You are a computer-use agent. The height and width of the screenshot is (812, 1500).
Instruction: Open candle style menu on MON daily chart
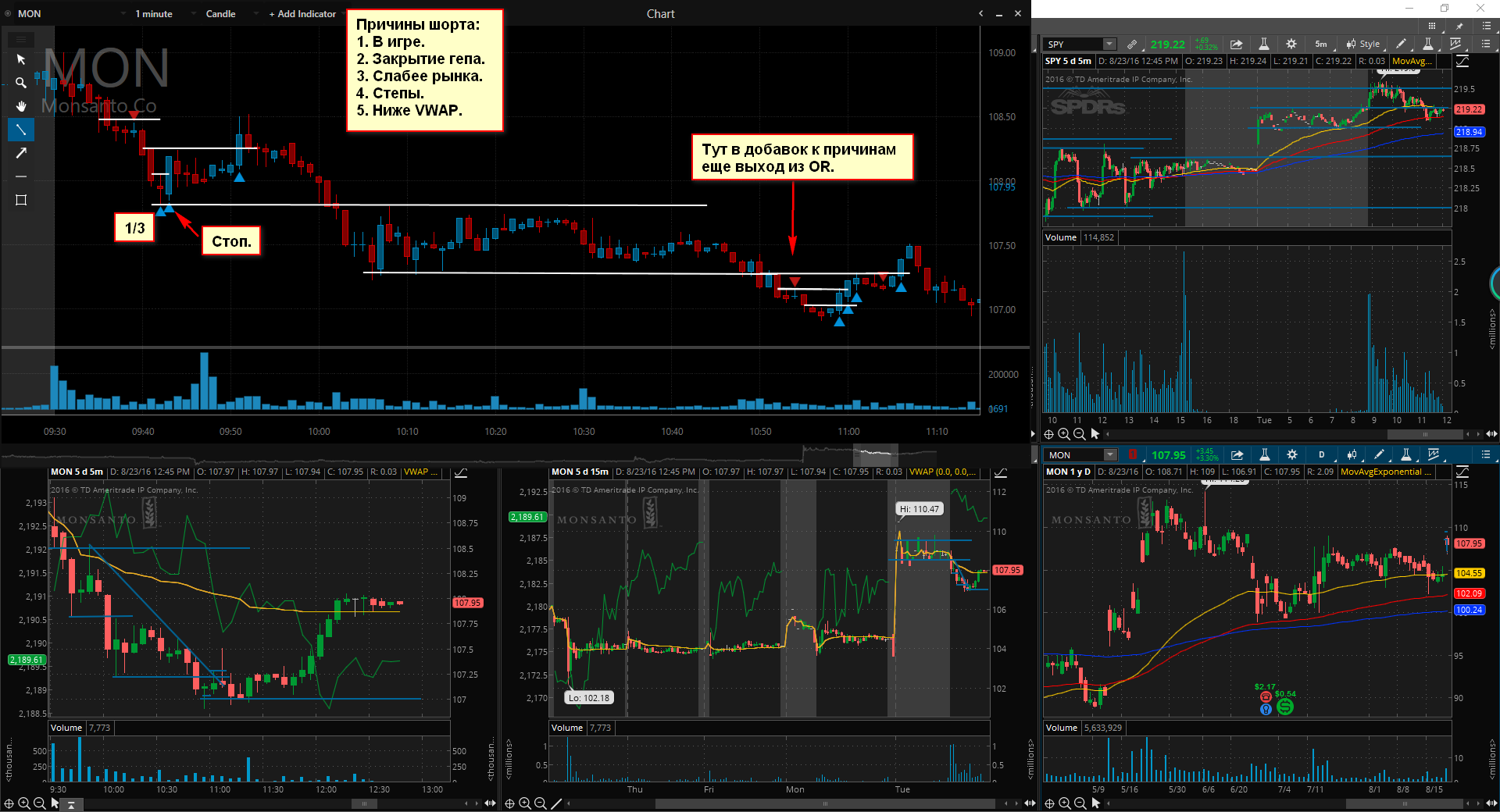click(x=1352, y=454)
